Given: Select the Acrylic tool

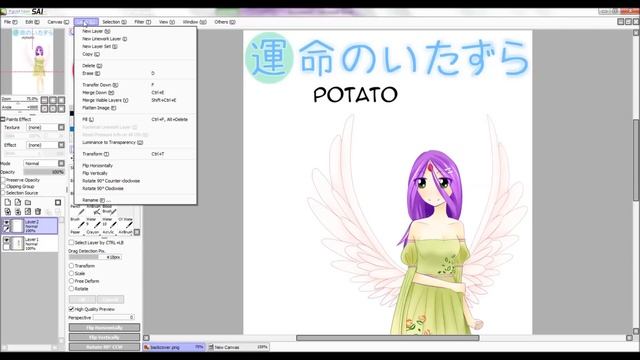Looking at the screenshot, I should [x=108, y=232].
